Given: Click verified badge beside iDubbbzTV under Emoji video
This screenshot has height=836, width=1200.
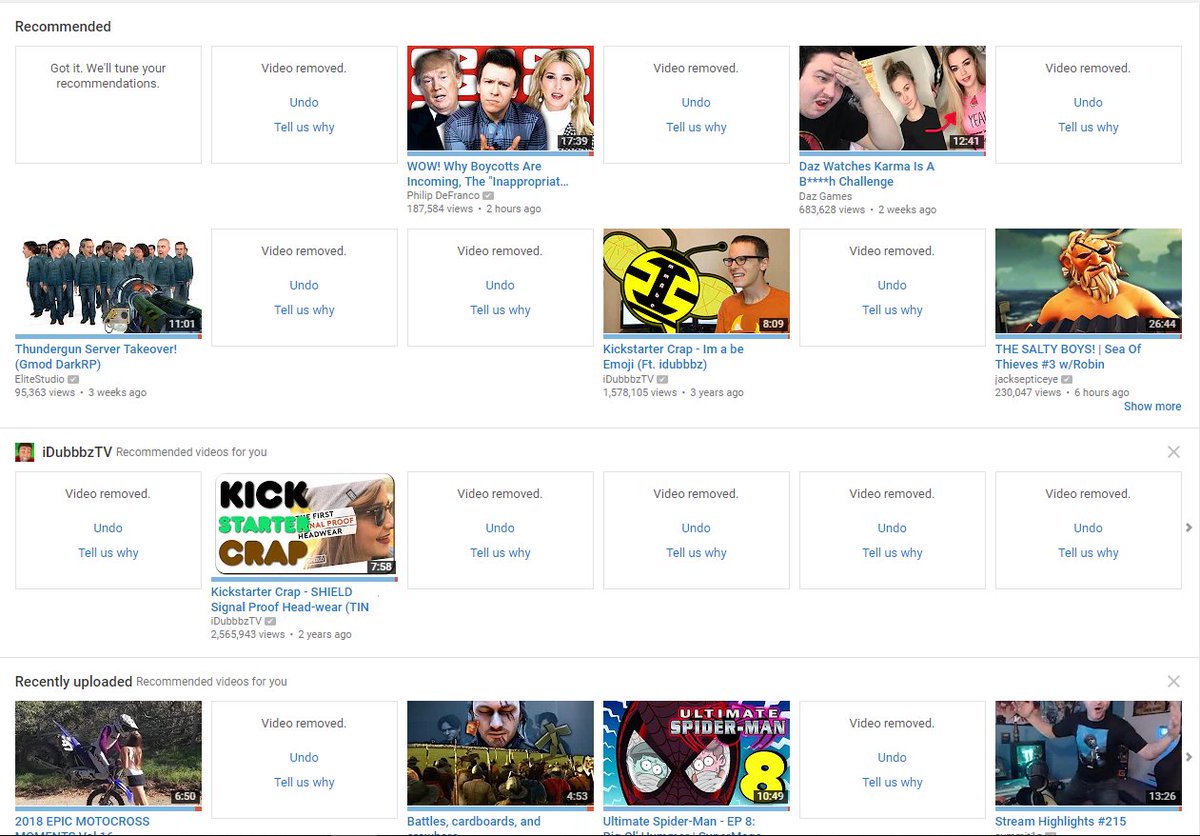Looking at the screenshot, I should point(662,379).
